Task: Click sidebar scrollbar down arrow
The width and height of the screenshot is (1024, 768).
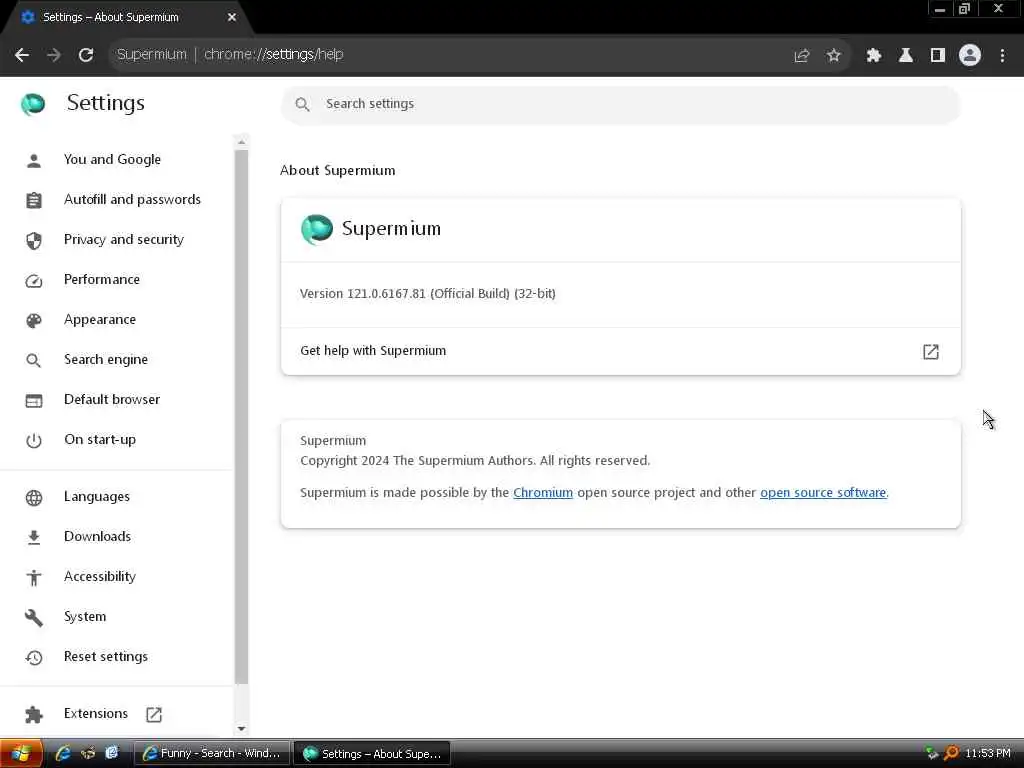Action: click(x=242, y=728)
